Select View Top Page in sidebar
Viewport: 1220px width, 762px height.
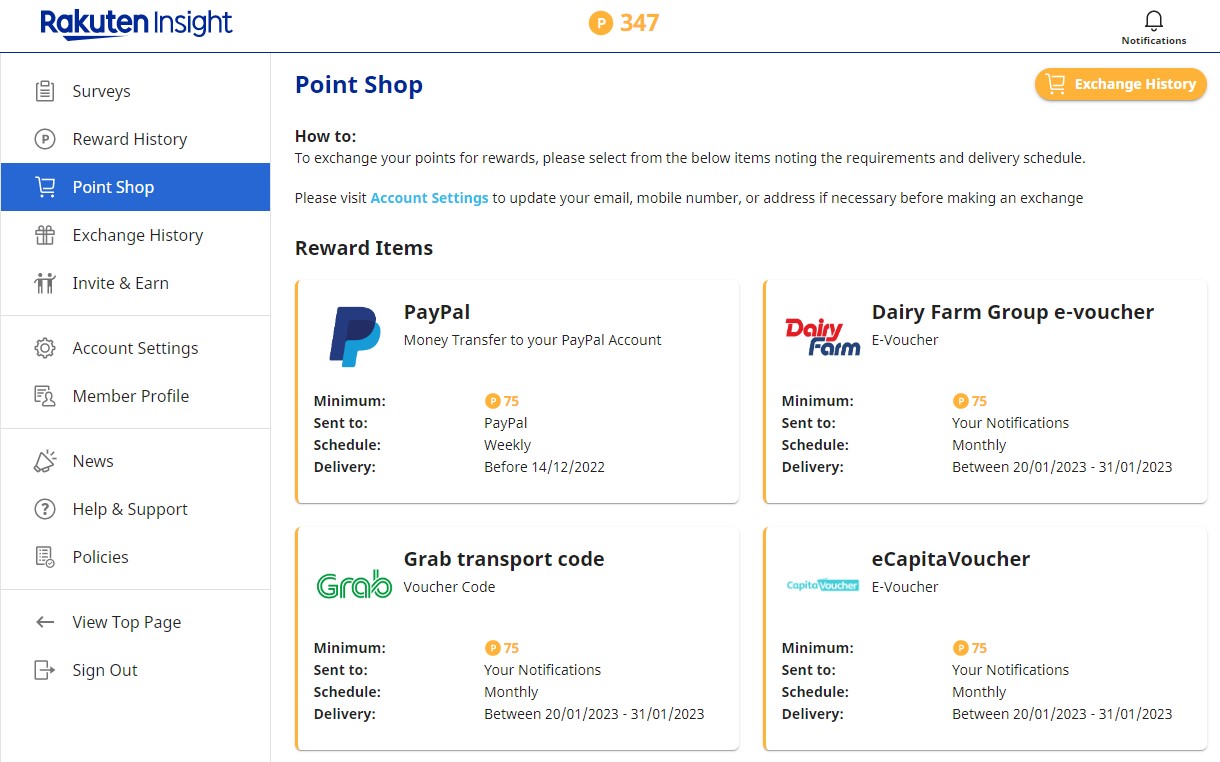click(x=126, y=622)
